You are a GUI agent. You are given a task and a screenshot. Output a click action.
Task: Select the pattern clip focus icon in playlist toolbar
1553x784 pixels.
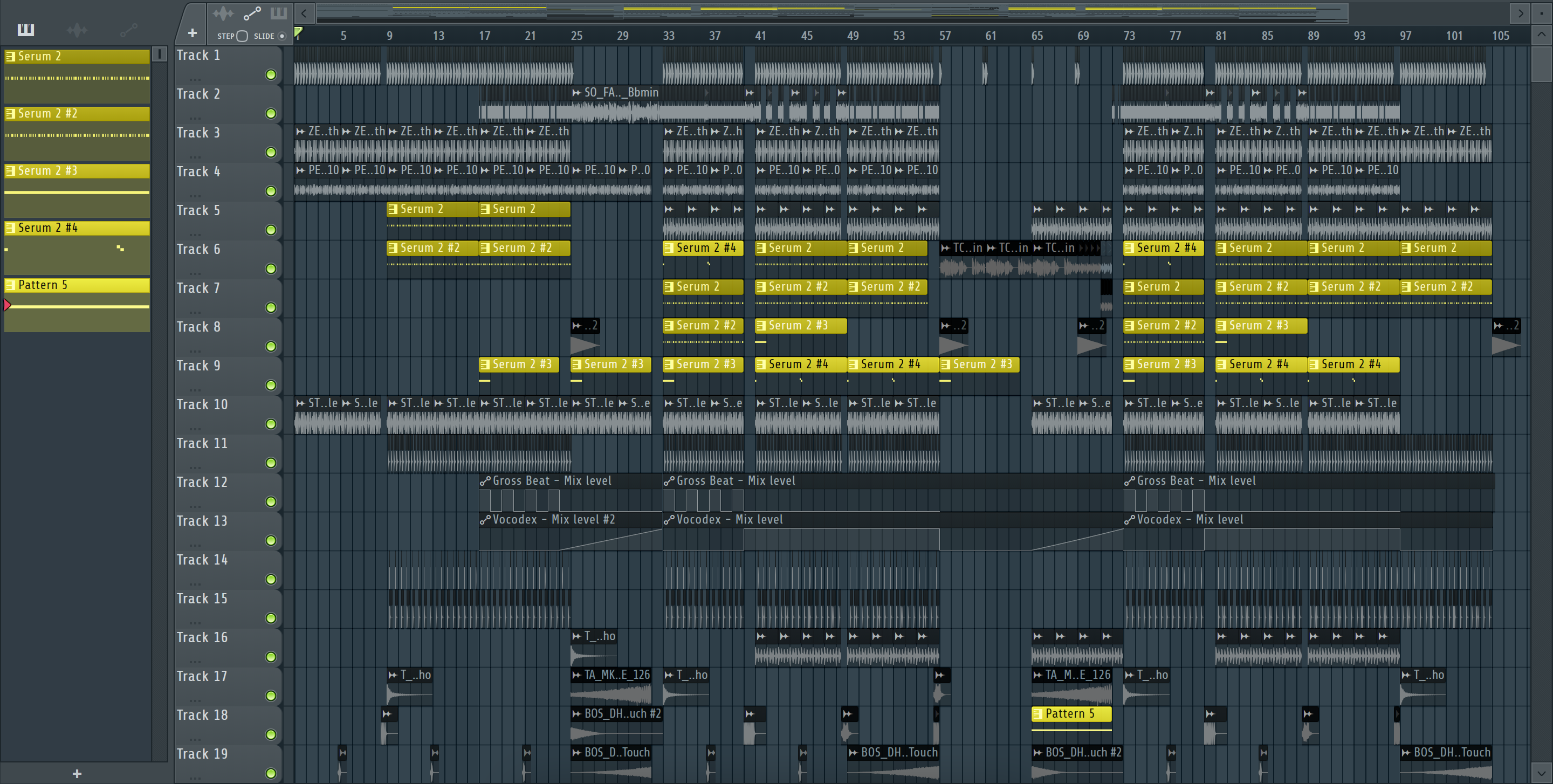pyautogui.click(x=279, y=12)
